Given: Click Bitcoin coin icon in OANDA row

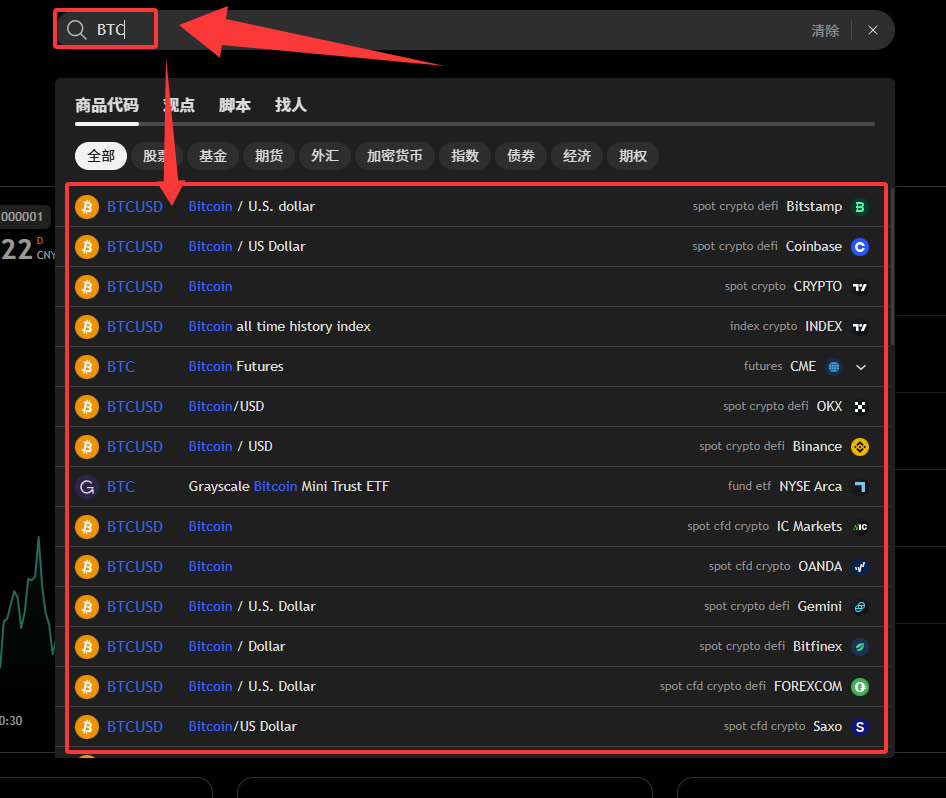Looking at the screenshot, I should click(87, 567).
